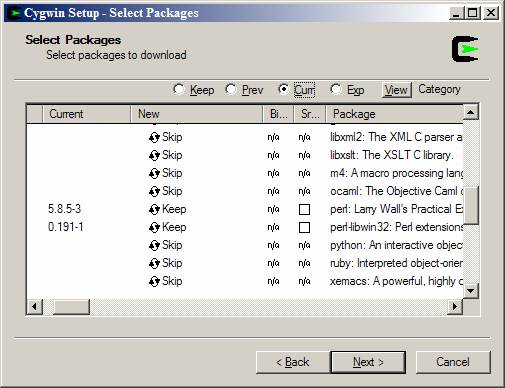The image size is (505, 388).
Task: Click the python package description
Action: point(396,245)
